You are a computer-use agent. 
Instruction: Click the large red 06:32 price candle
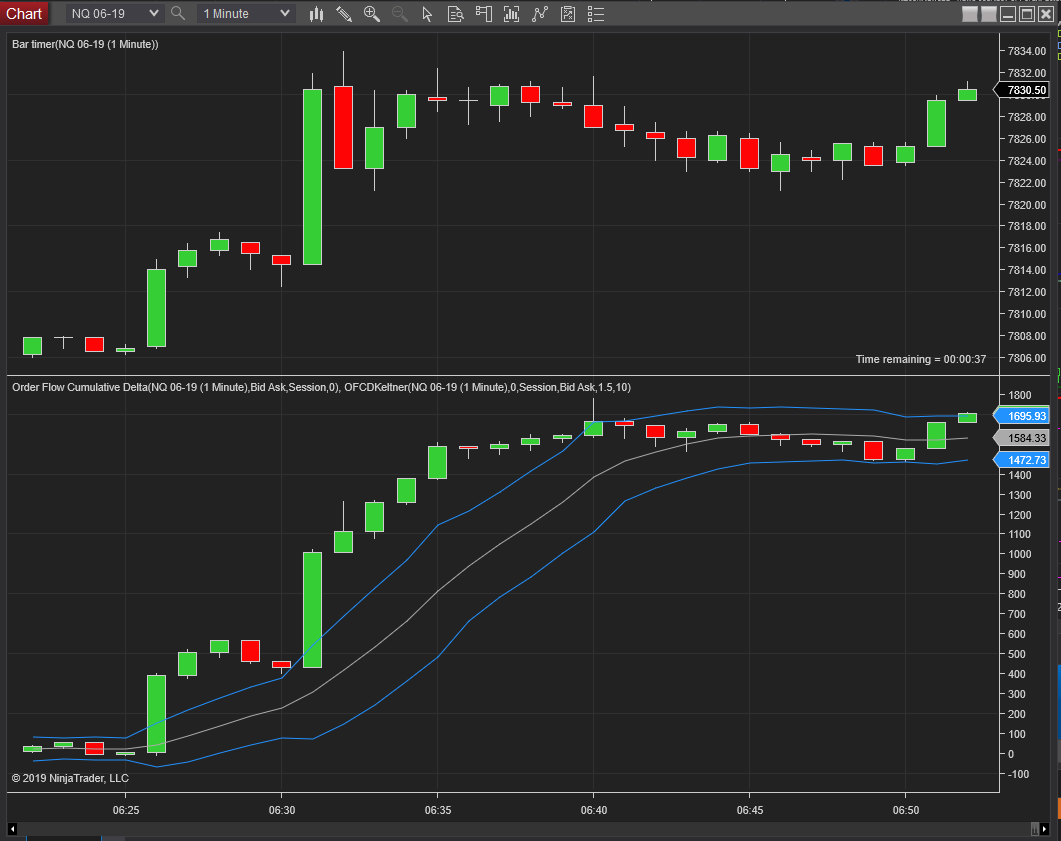click(343, 127)
